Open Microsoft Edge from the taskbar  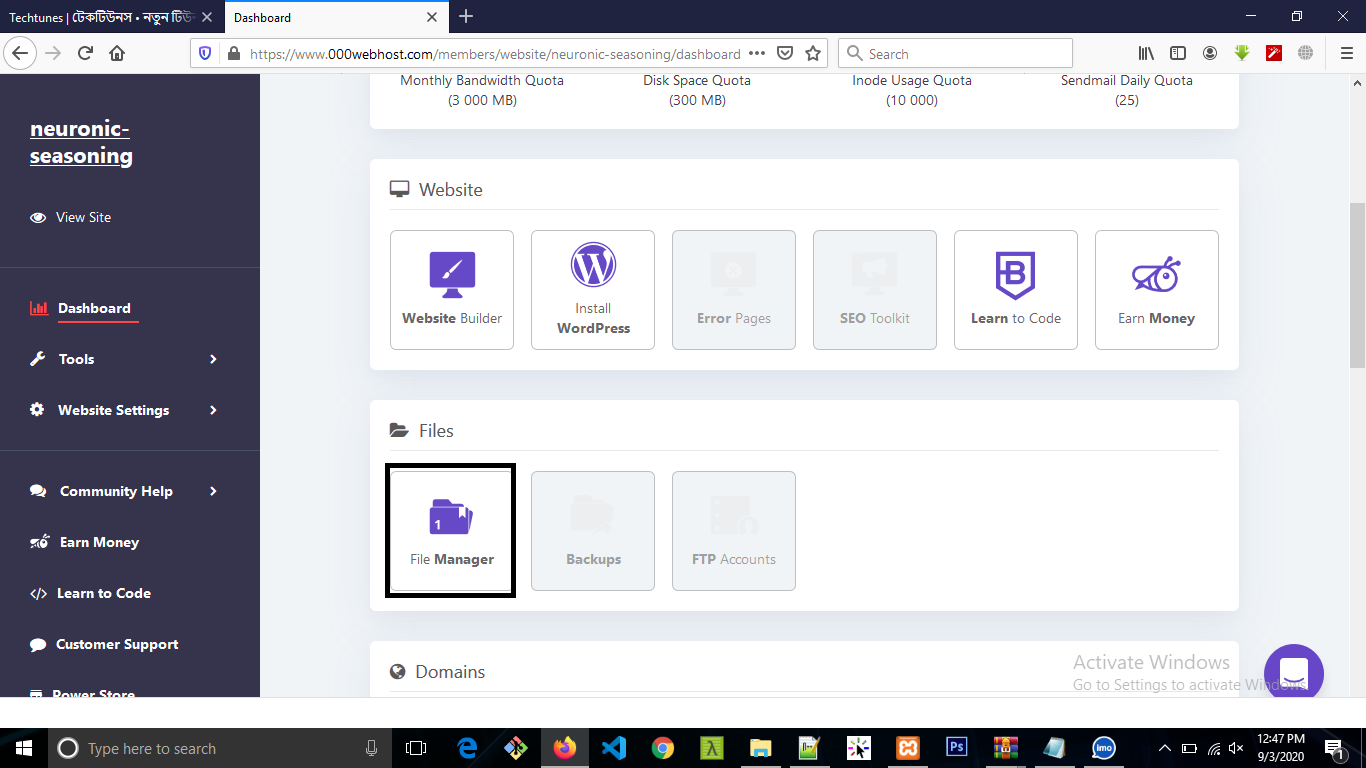tap(467, 748)
